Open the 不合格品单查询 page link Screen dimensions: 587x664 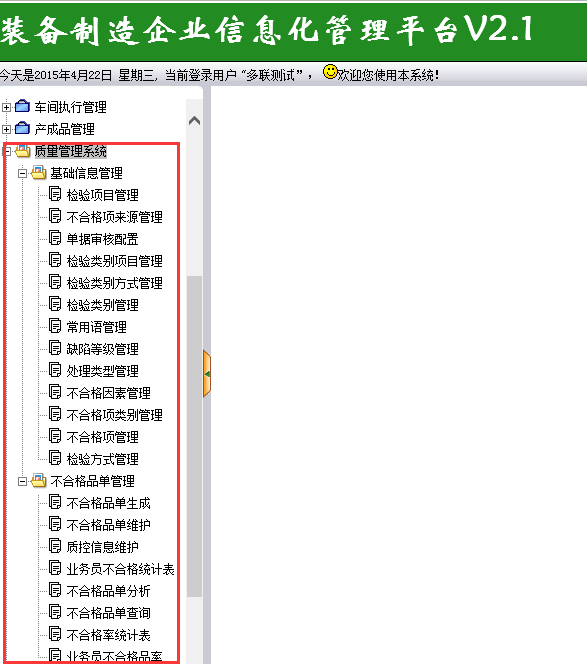[108, 614]
